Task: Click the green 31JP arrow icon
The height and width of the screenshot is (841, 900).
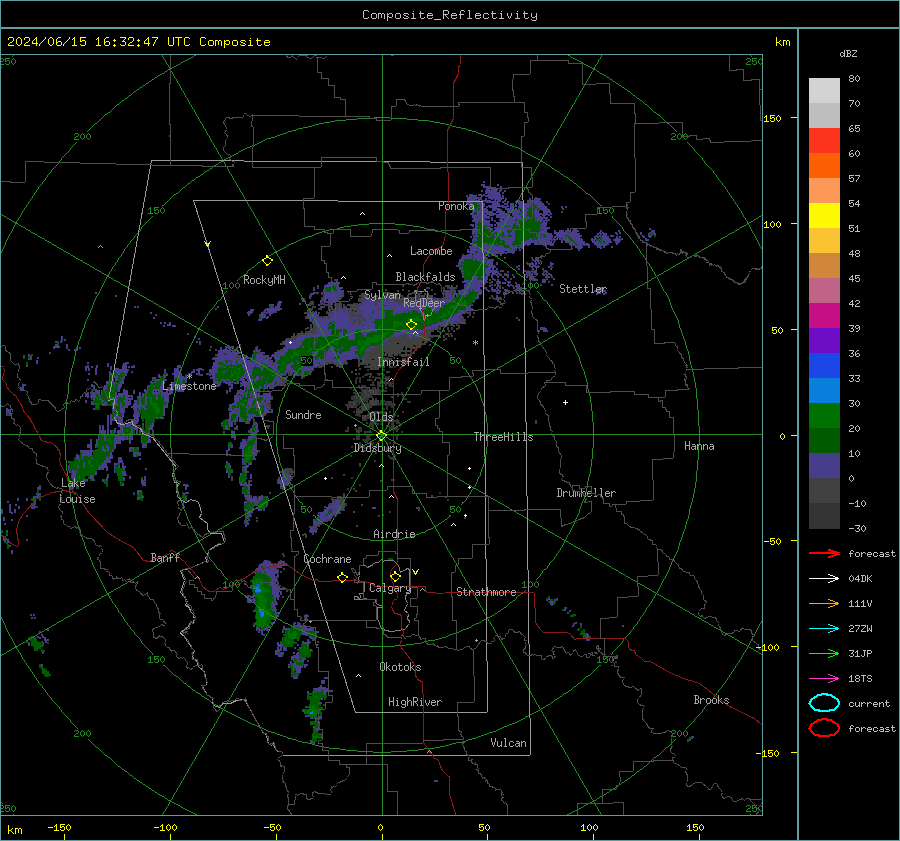Action: (824, 653)
